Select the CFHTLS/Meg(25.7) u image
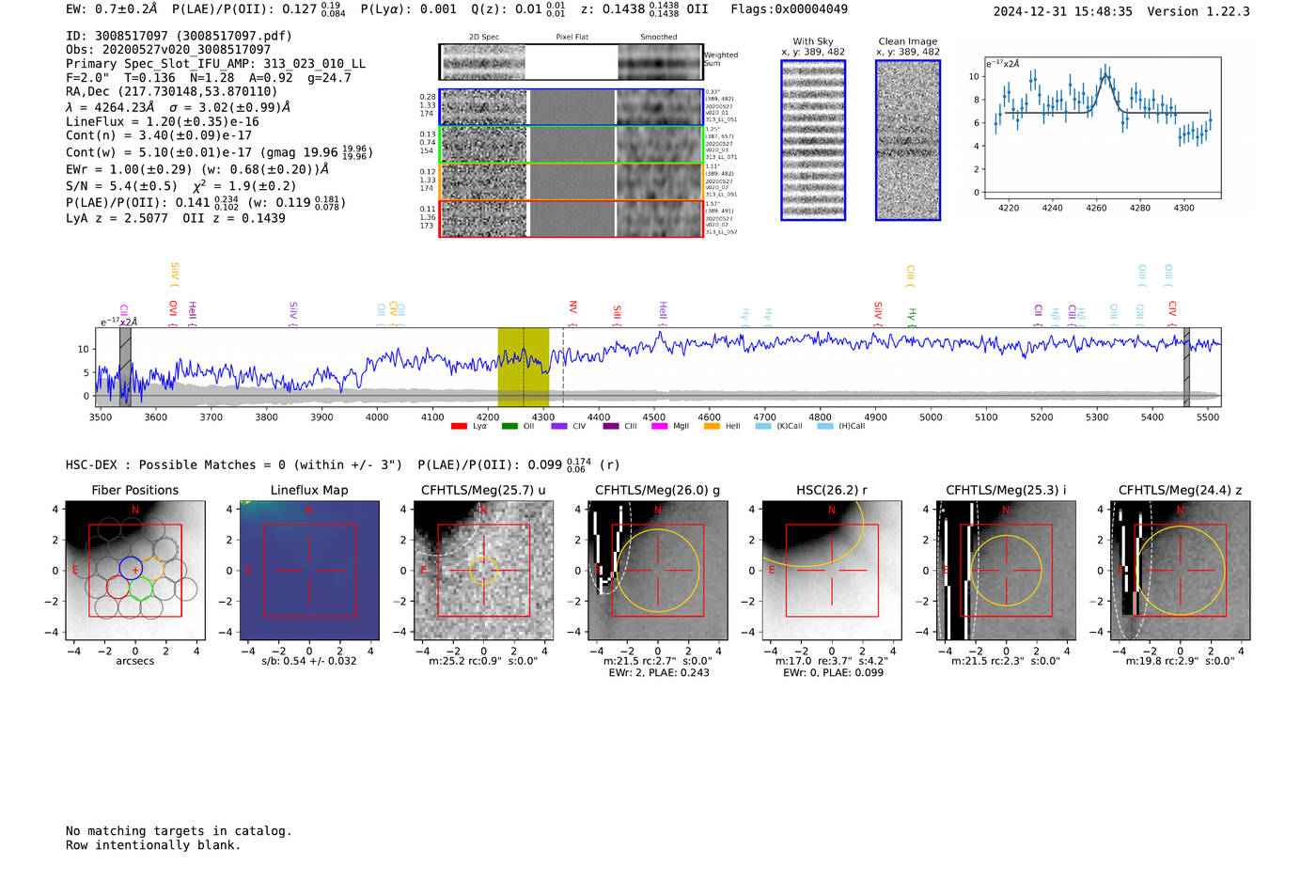Screen dimensions: 1316x896 tap(483, 571)
